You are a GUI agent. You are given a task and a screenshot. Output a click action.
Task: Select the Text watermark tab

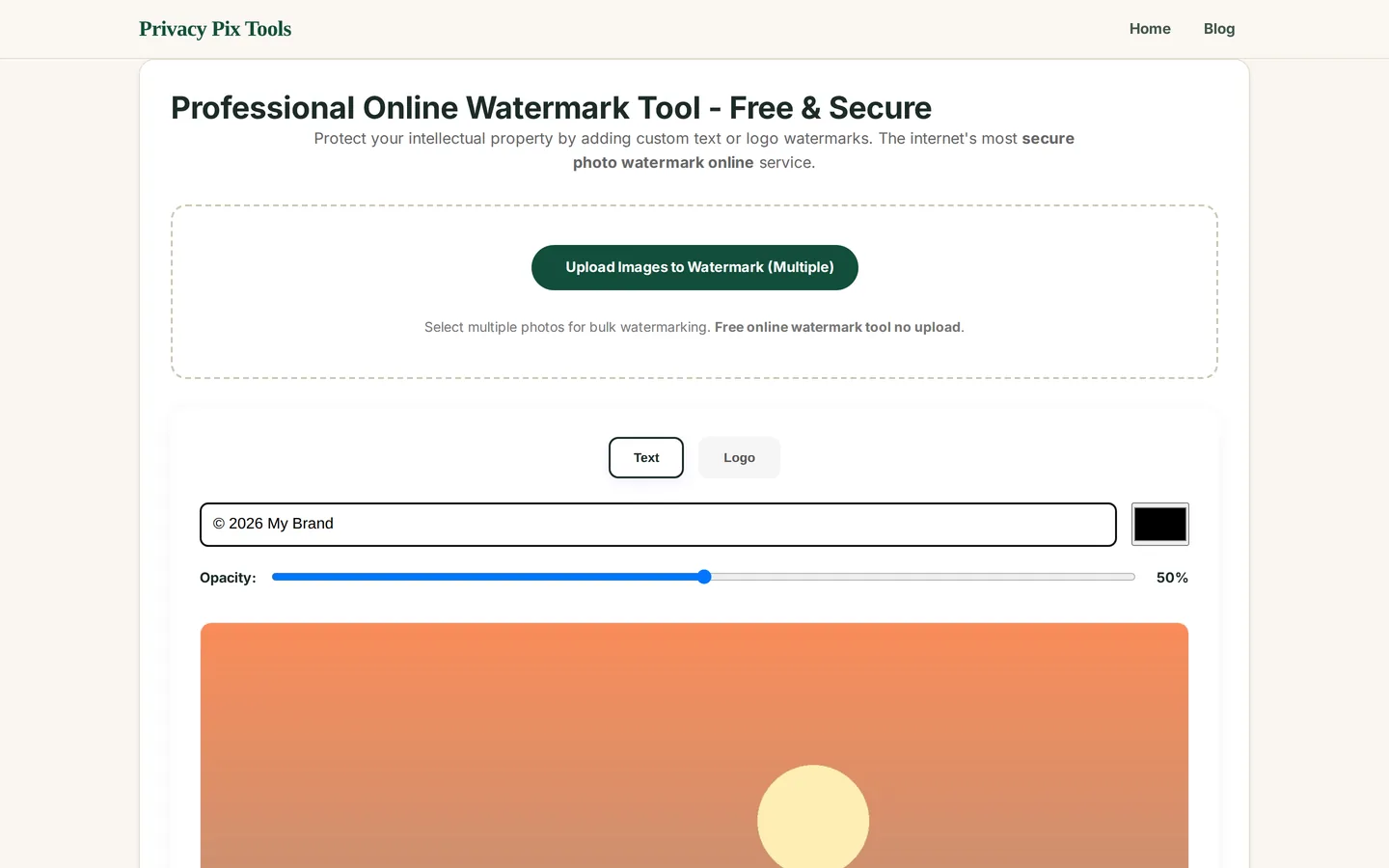[x=646, y=457]
